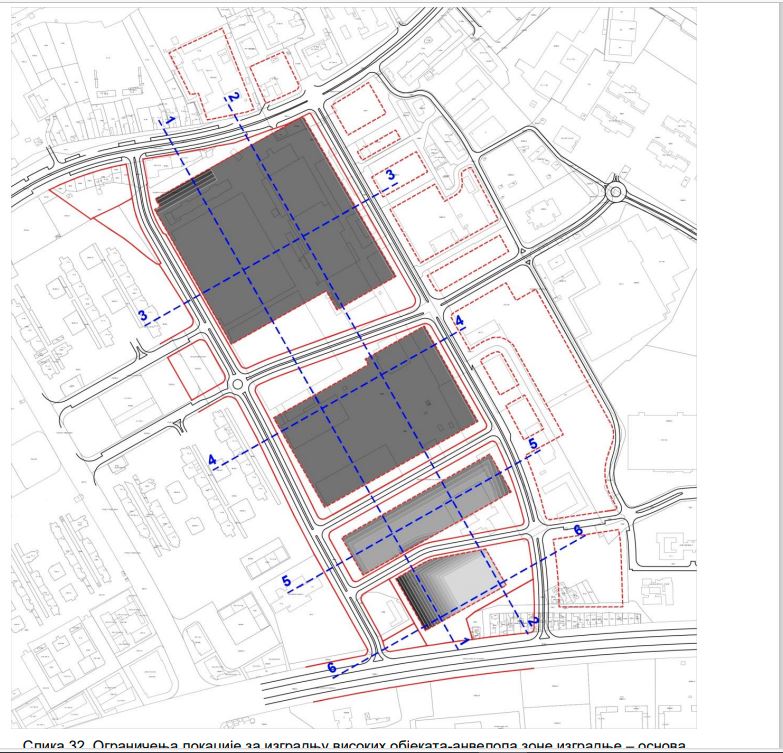This screenshot has height=753, width=783.
Task: Click section label 6 on right side
Action: (x=577, y=530)
